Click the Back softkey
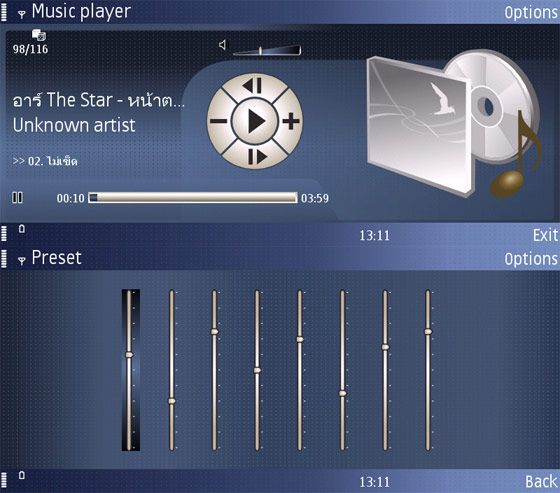The width and height of the screenshot is (560, 493). 541,482
